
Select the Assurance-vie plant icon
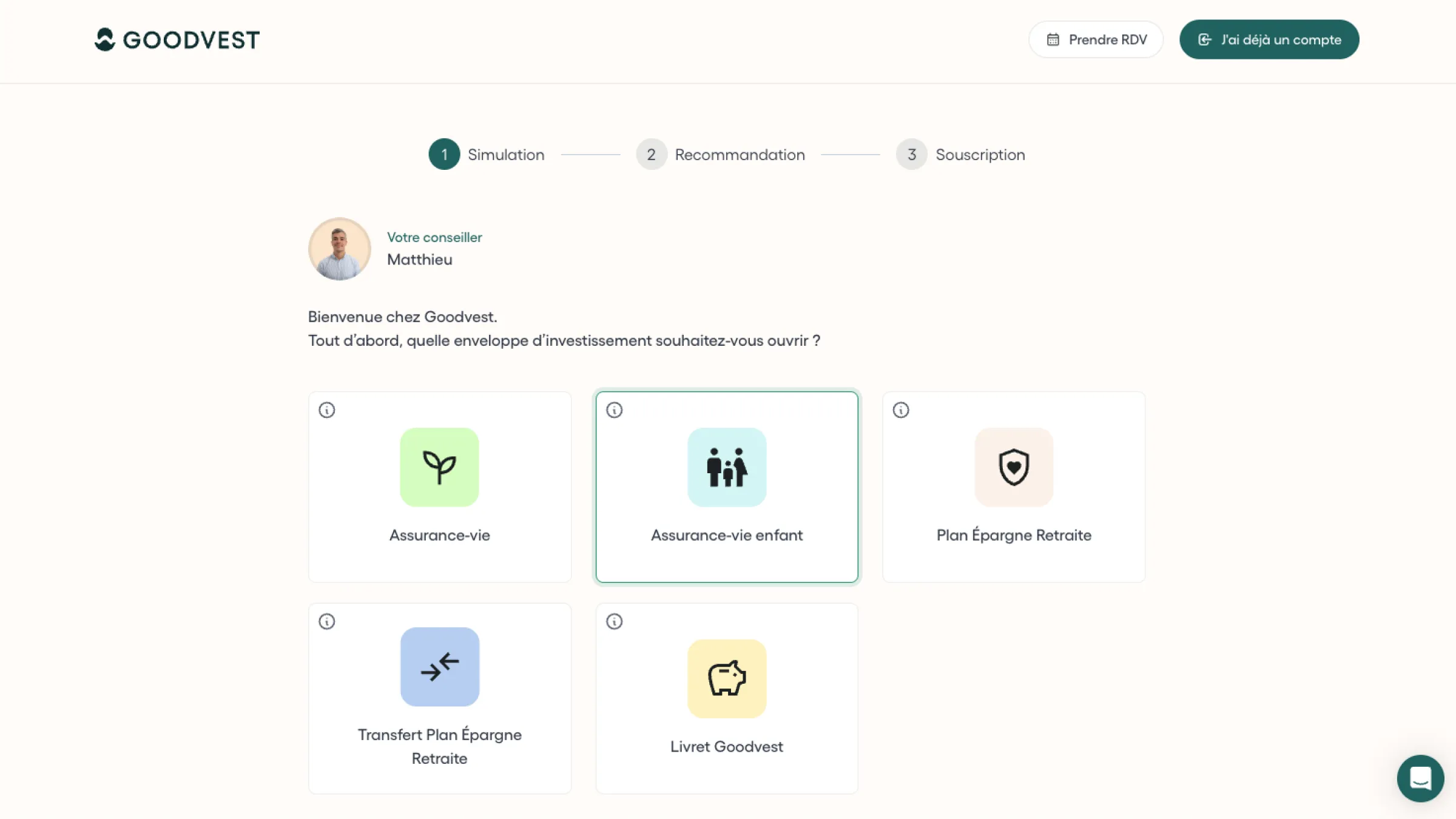click(439, 467)
